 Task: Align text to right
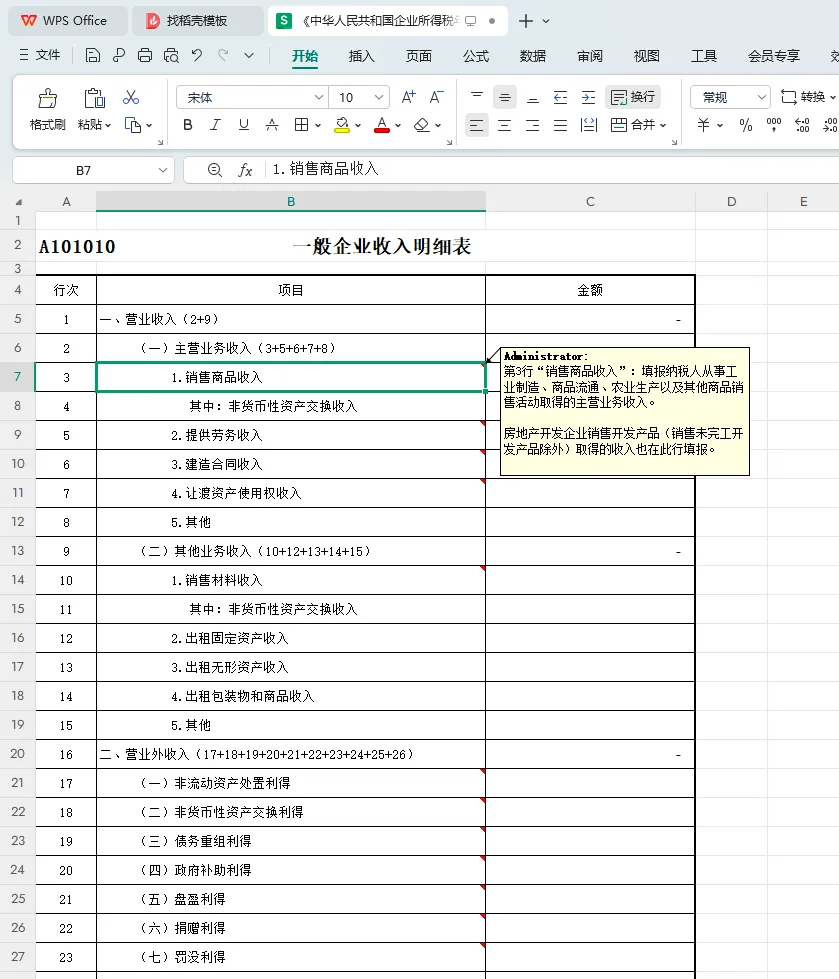(x=532, y=125)
